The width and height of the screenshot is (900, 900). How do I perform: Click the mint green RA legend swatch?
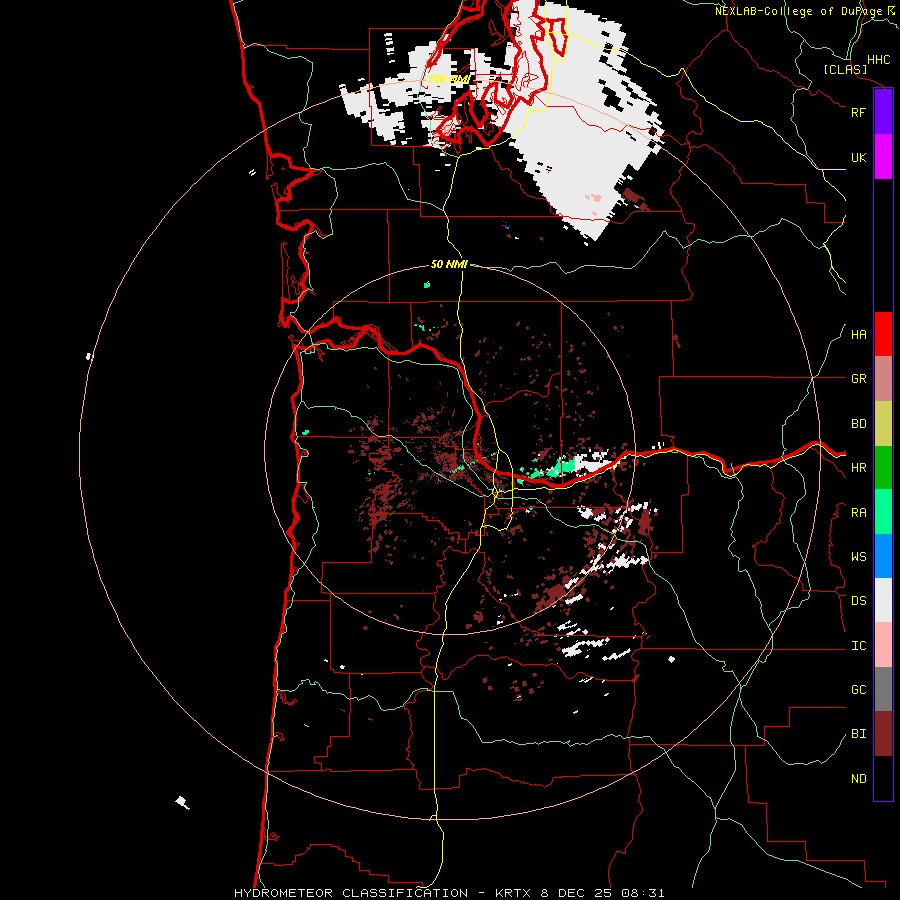pos(883,512)
